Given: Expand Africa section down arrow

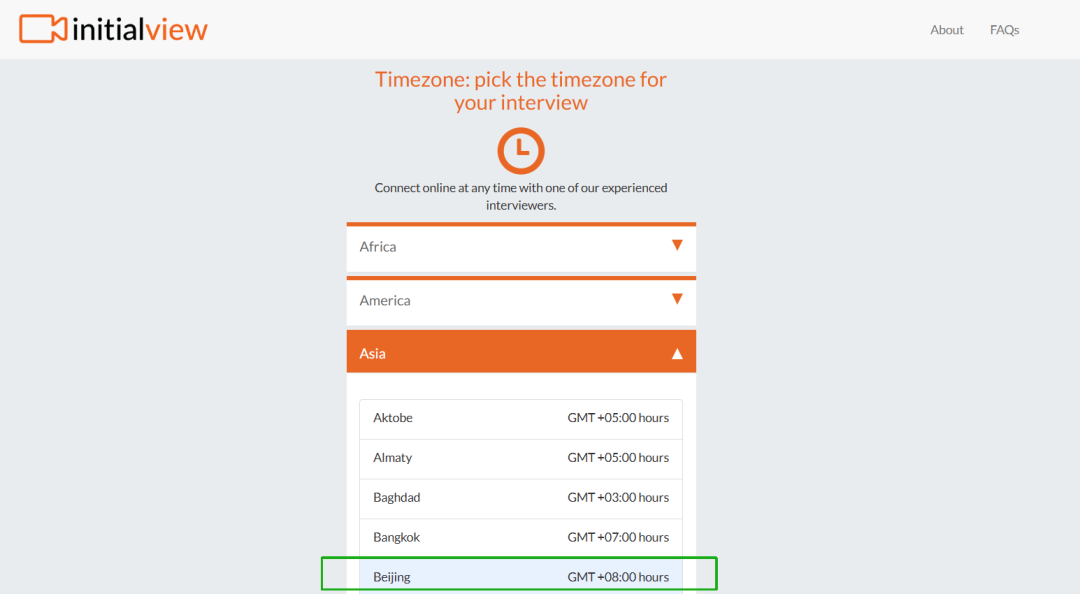Looking at the screenshot, I should pos(677,245).
